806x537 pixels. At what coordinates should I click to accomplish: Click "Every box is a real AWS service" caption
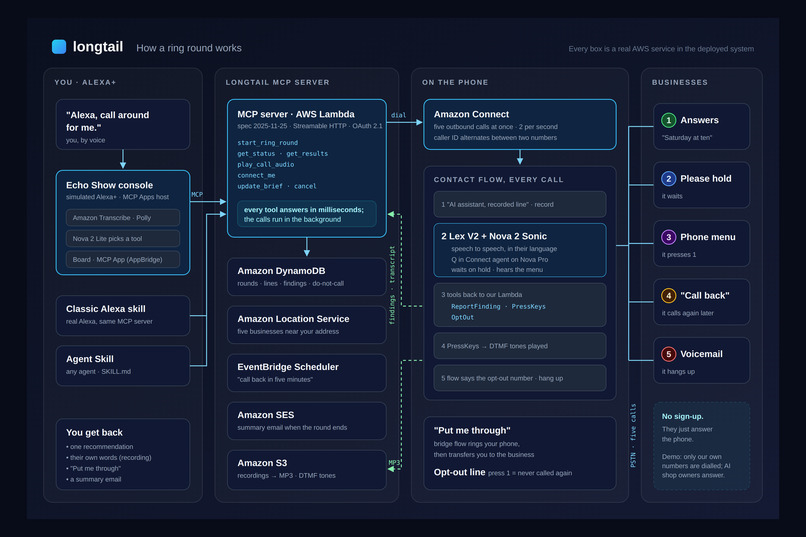pyautogui.click(x=661, y=49)
